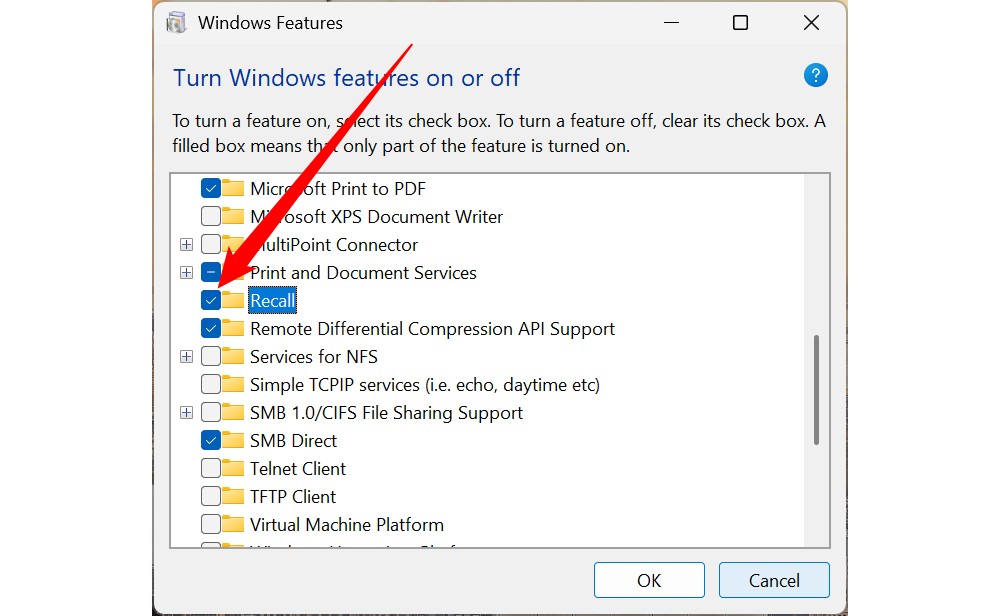The image size is (1000, 616).
Task: Click the folder icon beside Virtual Machine Platform
Action: click(x=233, y=524)
